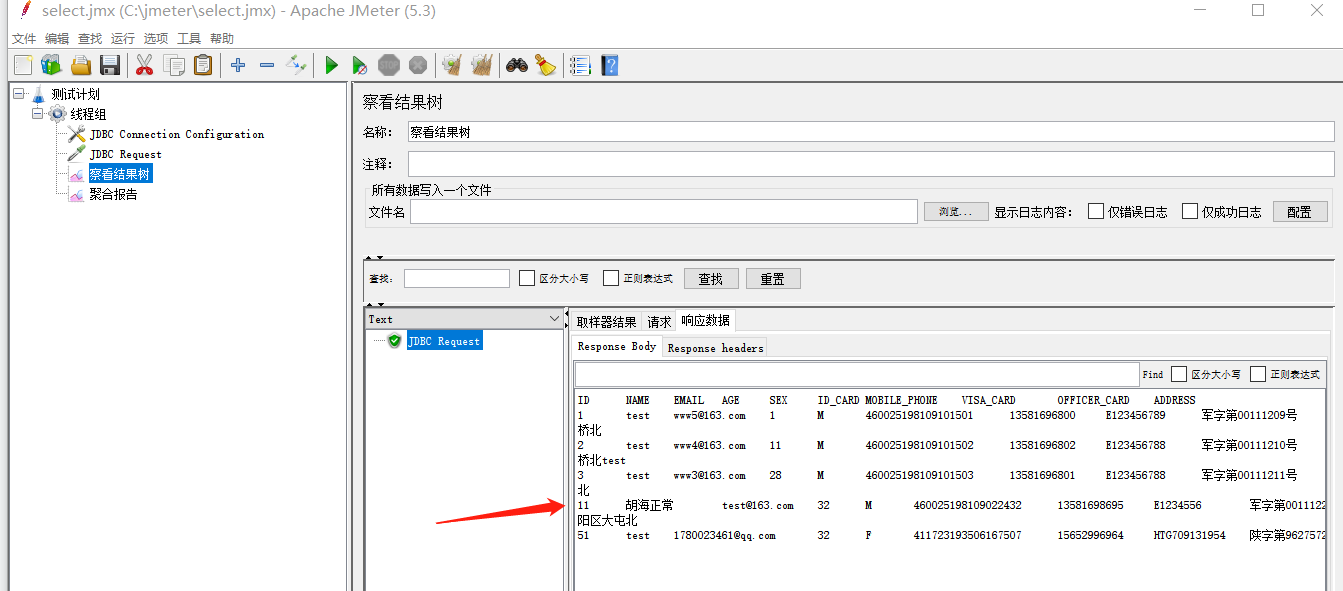This screenshot has height=591, width=1343.
Task: Click the 重置 button
Action: pos(773,279)
